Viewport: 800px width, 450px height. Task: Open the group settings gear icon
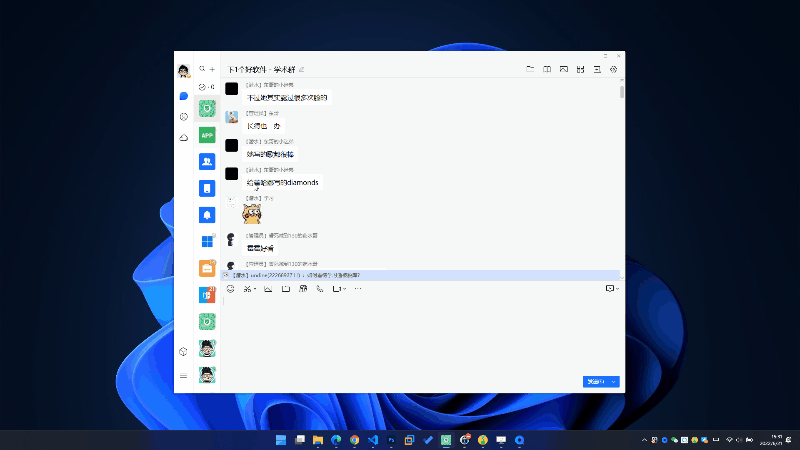click(614, 69)
